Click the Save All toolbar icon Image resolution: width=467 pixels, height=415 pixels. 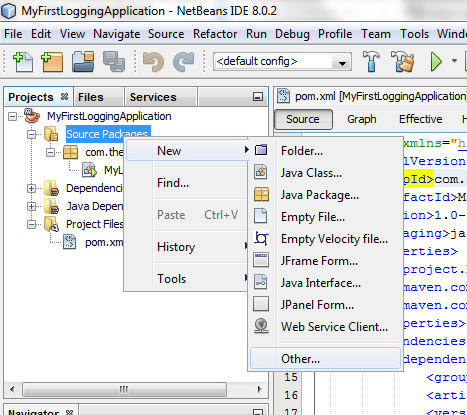[x=114, y=62]
